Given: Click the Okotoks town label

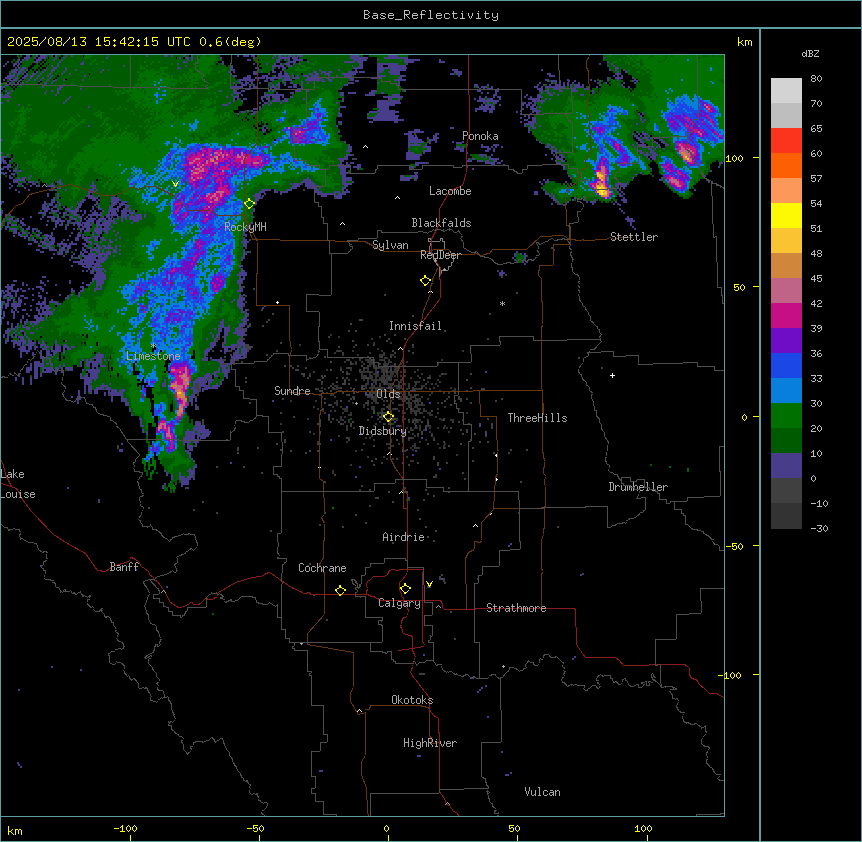Looking at the screenshot, I should click(x=412, y=700).
